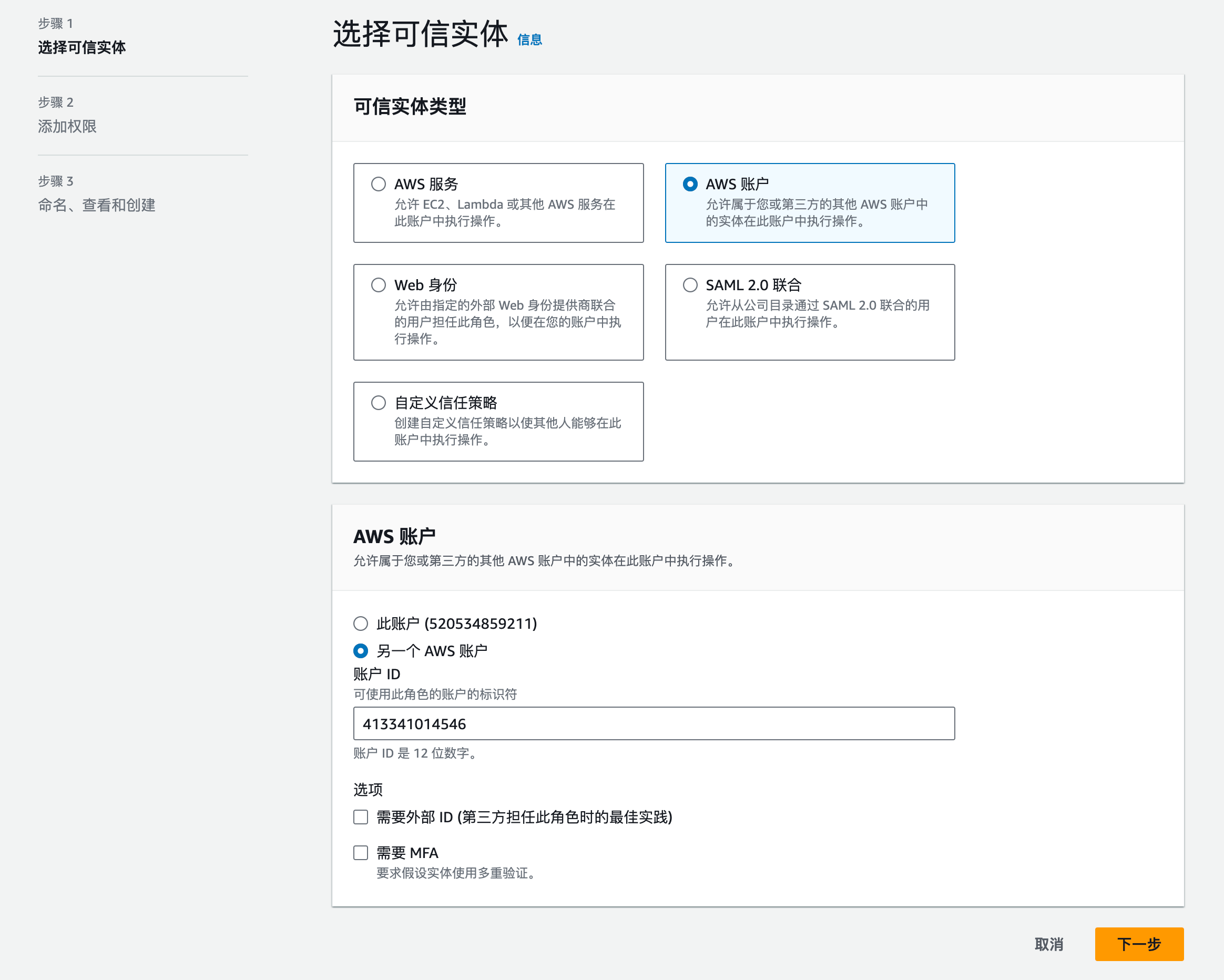The image size is (1224, 980).
Task: Go to step 1 选择可信实体
Action: [81, 47]
